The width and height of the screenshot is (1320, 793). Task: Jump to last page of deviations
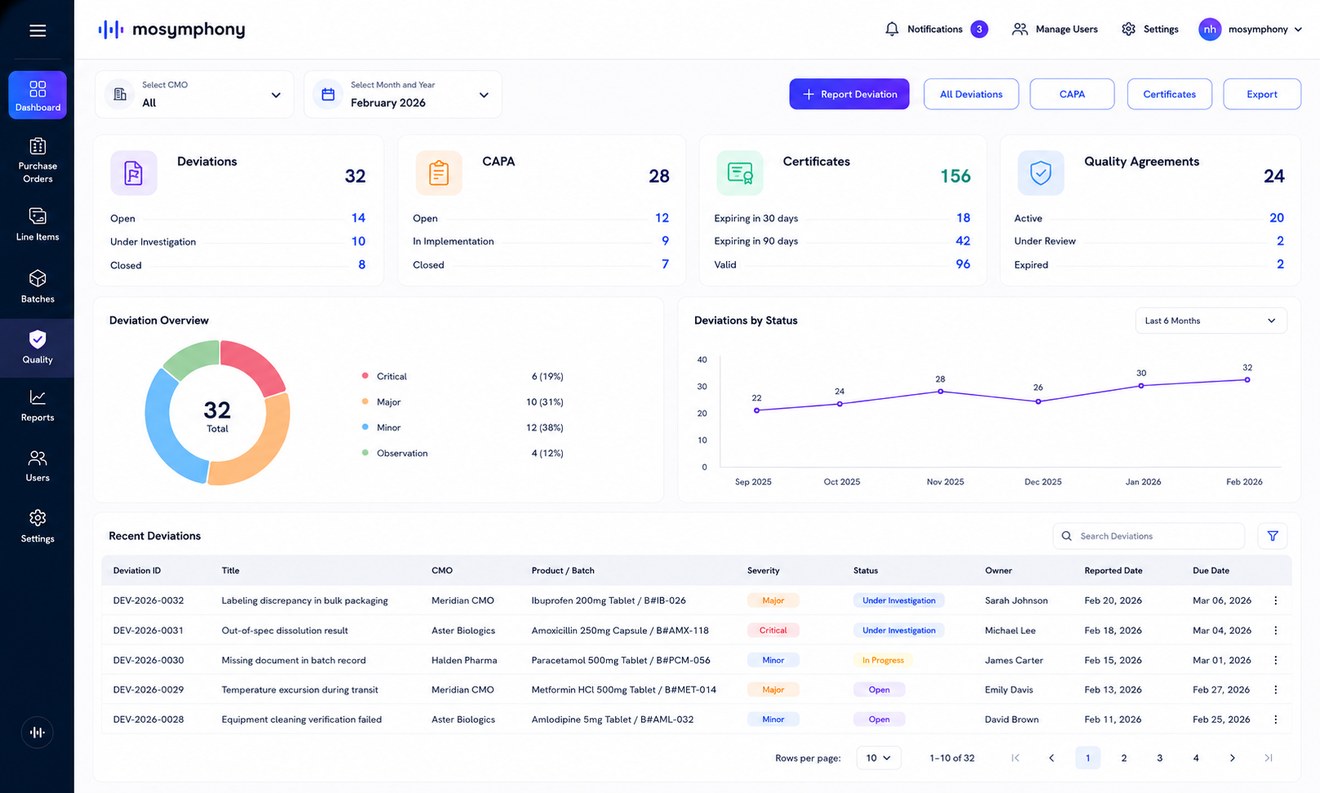pos(1268,758)
